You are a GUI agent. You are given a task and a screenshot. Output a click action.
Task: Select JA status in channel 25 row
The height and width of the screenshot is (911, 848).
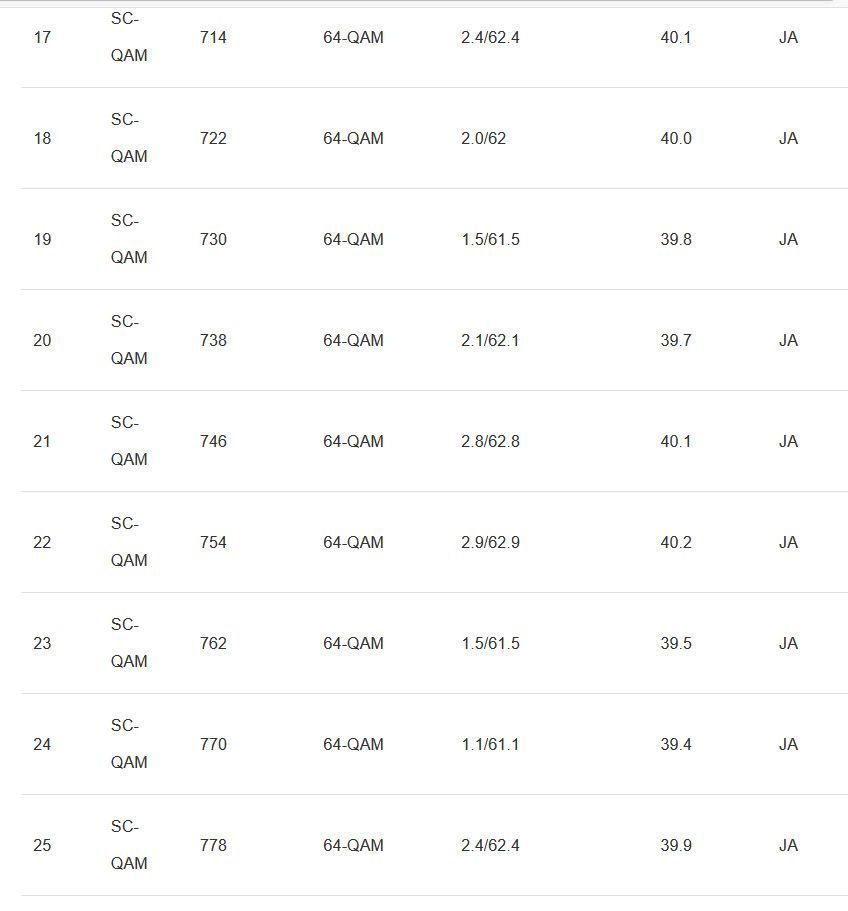[x=788, y=846]
